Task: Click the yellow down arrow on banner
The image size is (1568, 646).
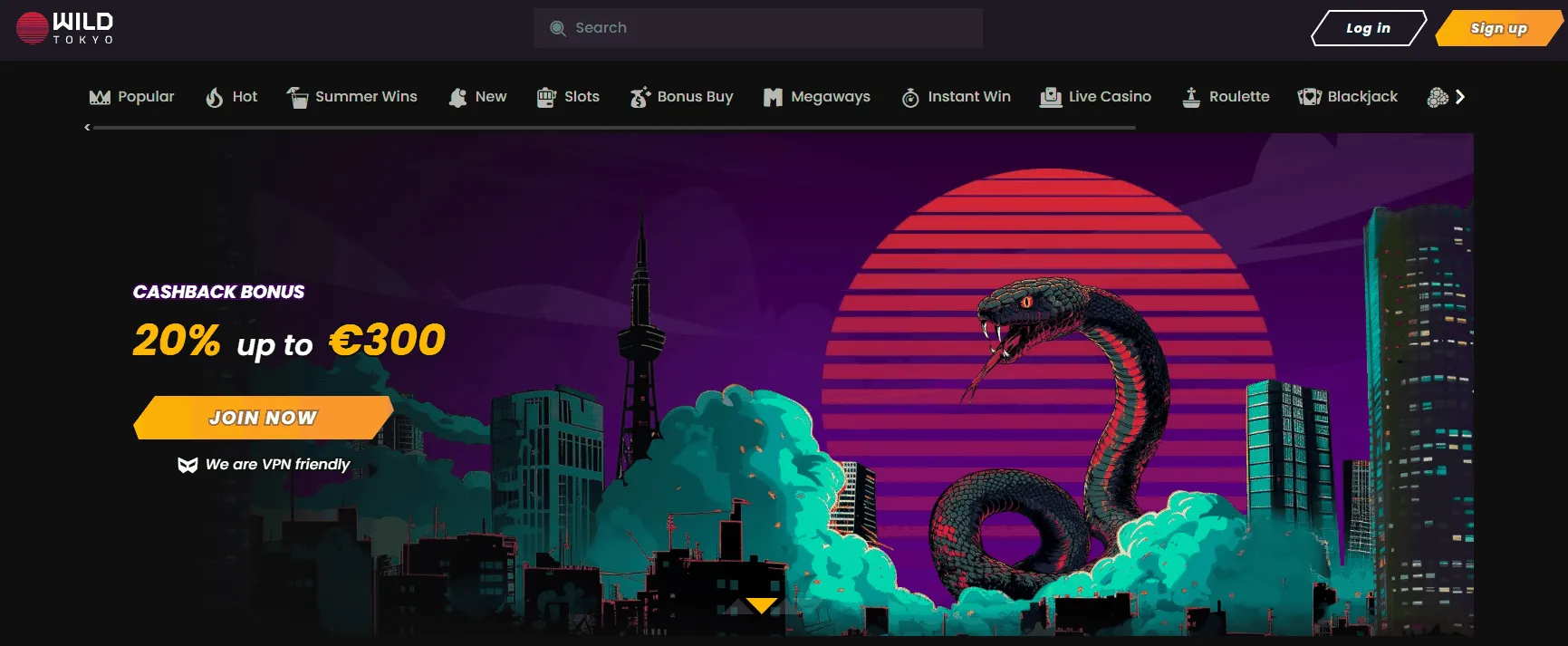Action: point(761,605)
